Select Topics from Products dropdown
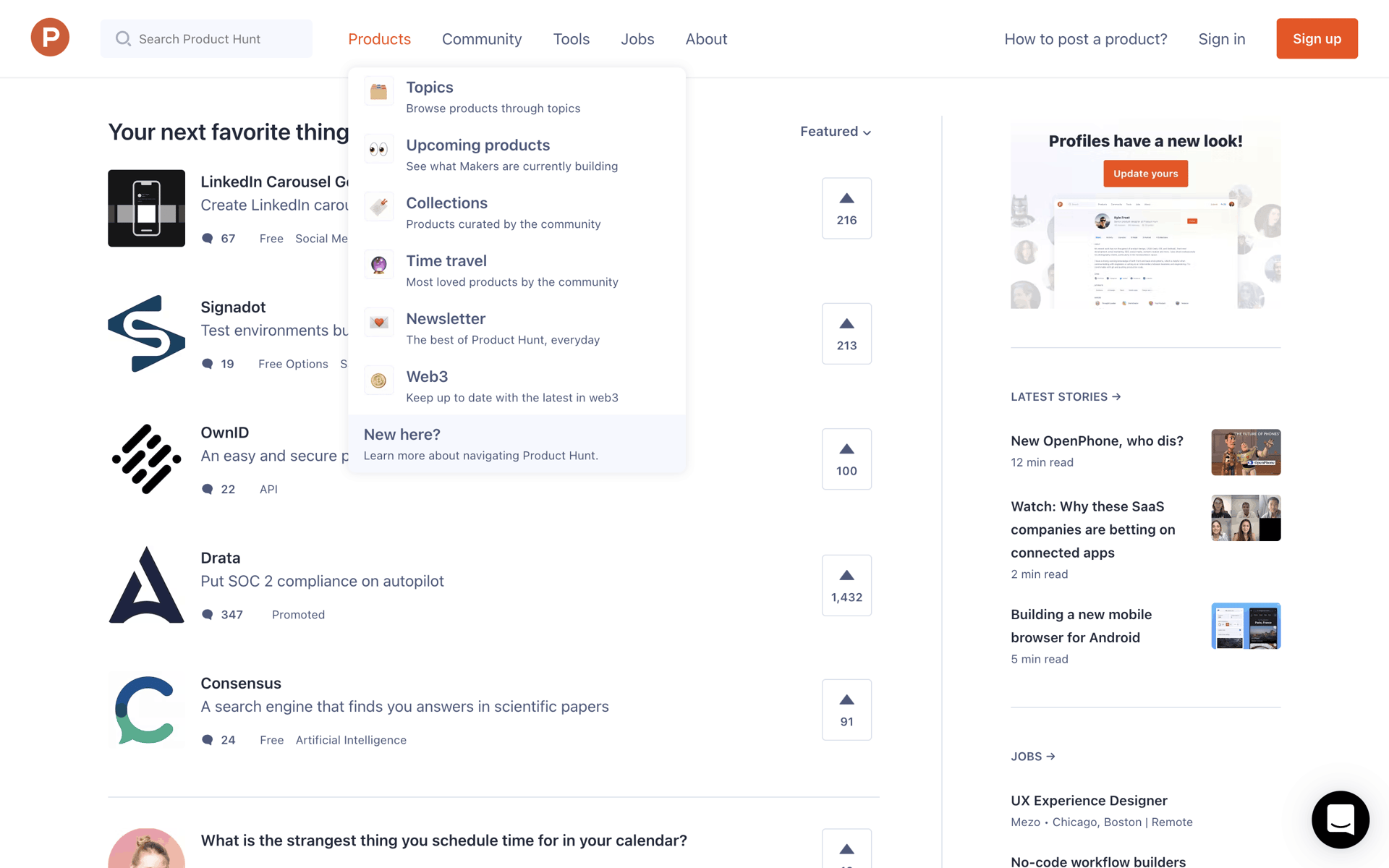 pos(517,96)
